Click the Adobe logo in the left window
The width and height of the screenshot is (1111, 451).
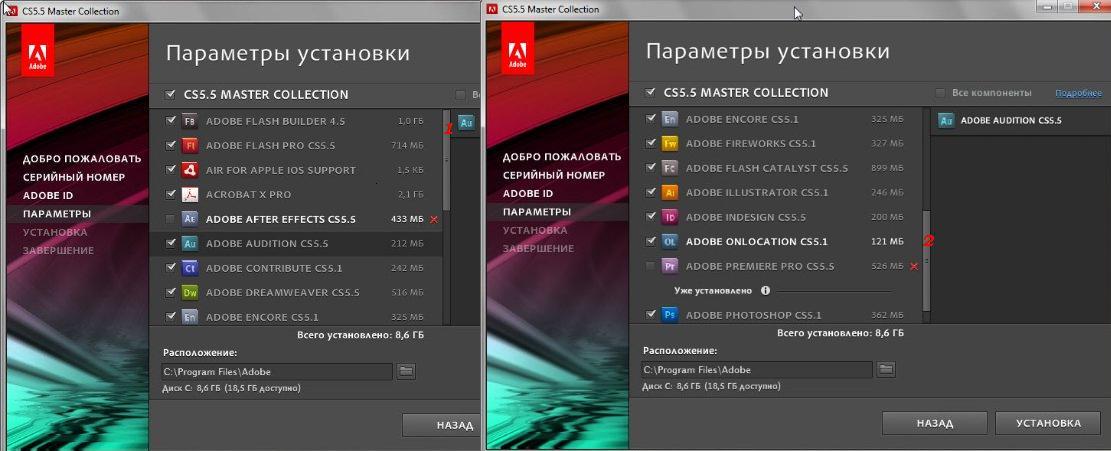click(x=38, y=51)
